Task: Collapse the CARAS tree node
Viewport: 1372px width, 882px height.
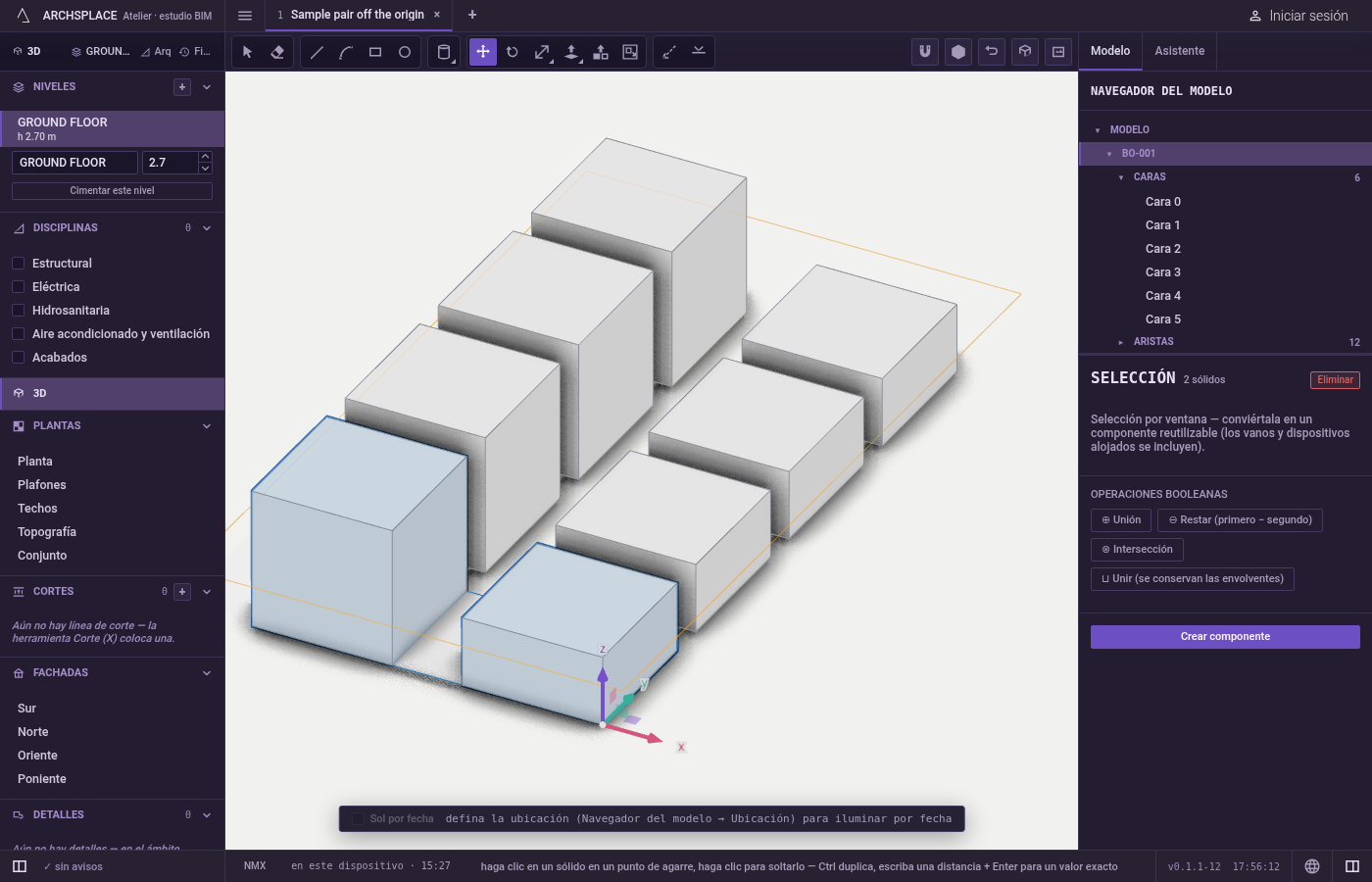Action: tap(1121, 177)
